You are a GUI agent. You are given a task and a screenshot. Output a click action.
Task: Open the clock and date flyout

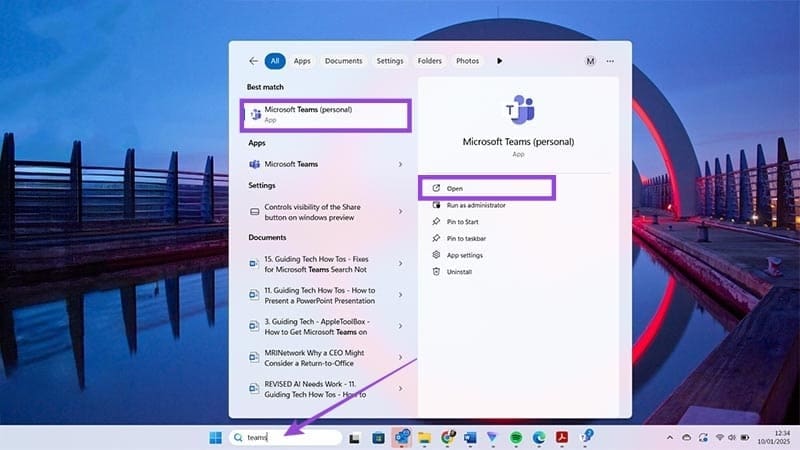(773, 437)
